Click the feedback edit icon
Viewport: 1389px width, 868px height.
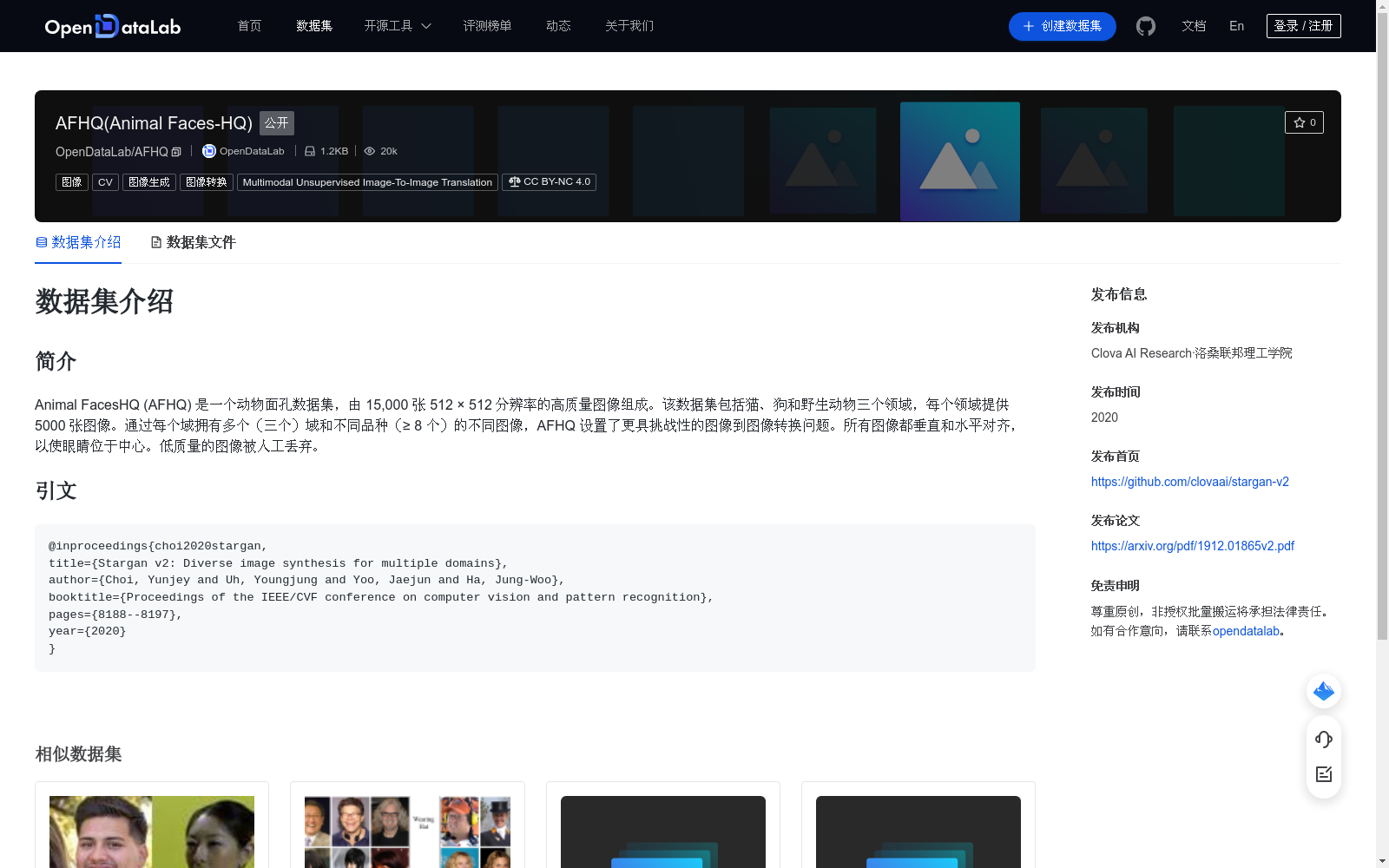[x=1323, y=774]
